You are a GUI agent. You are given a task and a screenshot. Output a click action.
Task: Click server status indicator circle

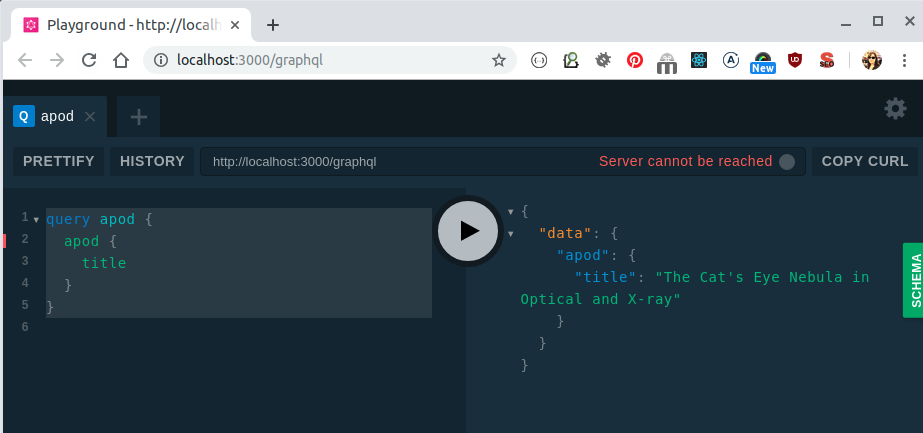coord(786,162)
